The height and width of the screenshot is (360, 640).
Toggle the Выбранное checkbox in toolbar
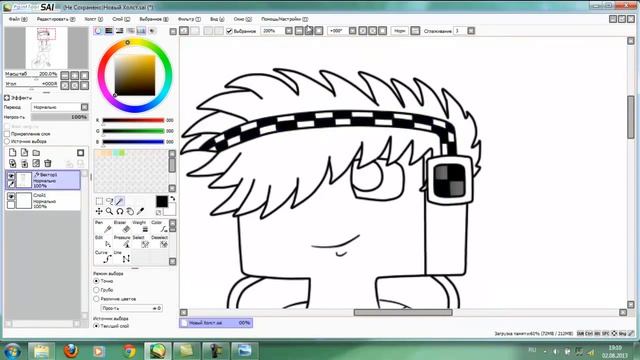tap(229, 31)
